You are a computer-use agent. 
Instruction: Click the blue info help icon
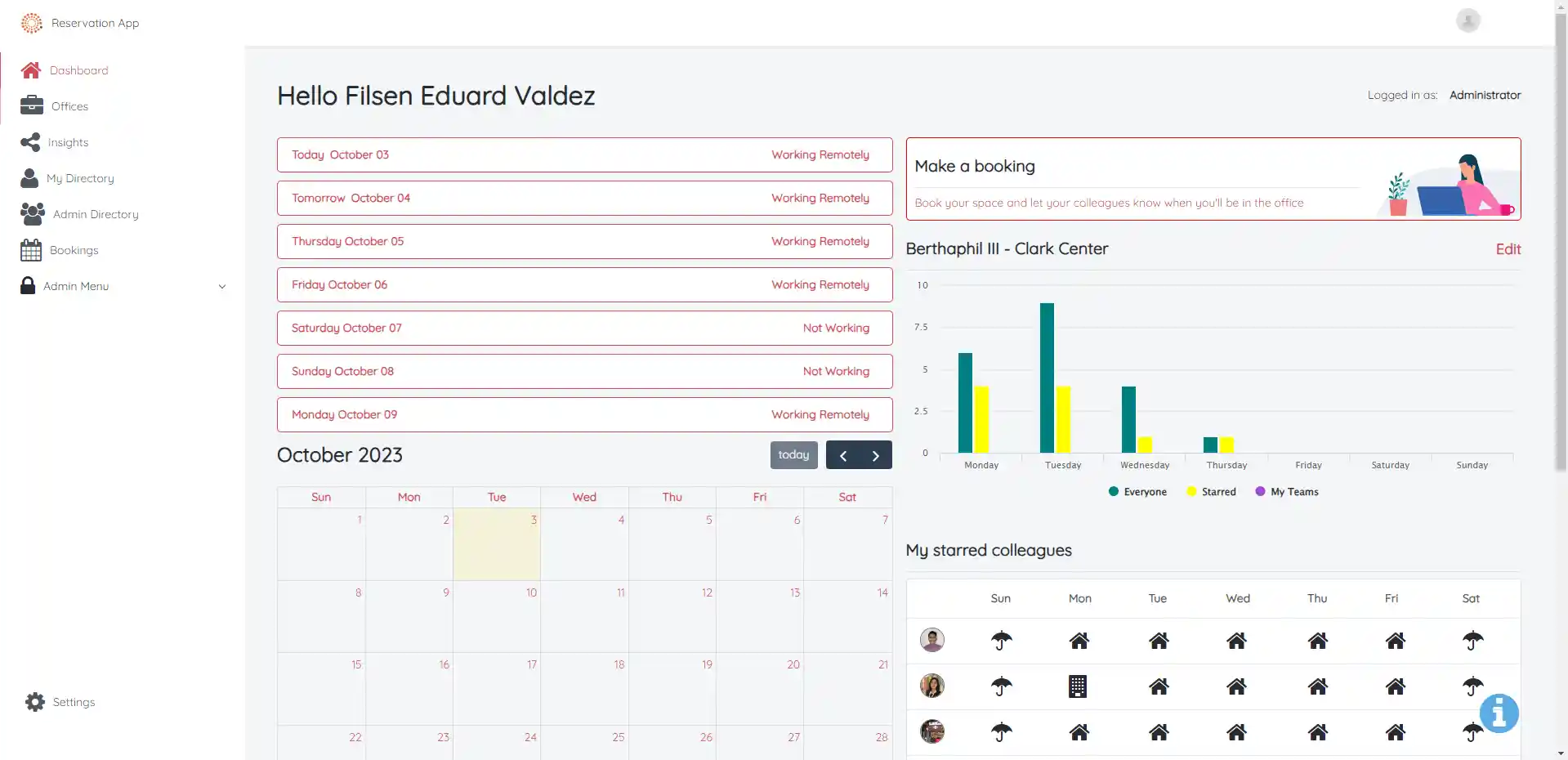click(x=1499, y=713)
